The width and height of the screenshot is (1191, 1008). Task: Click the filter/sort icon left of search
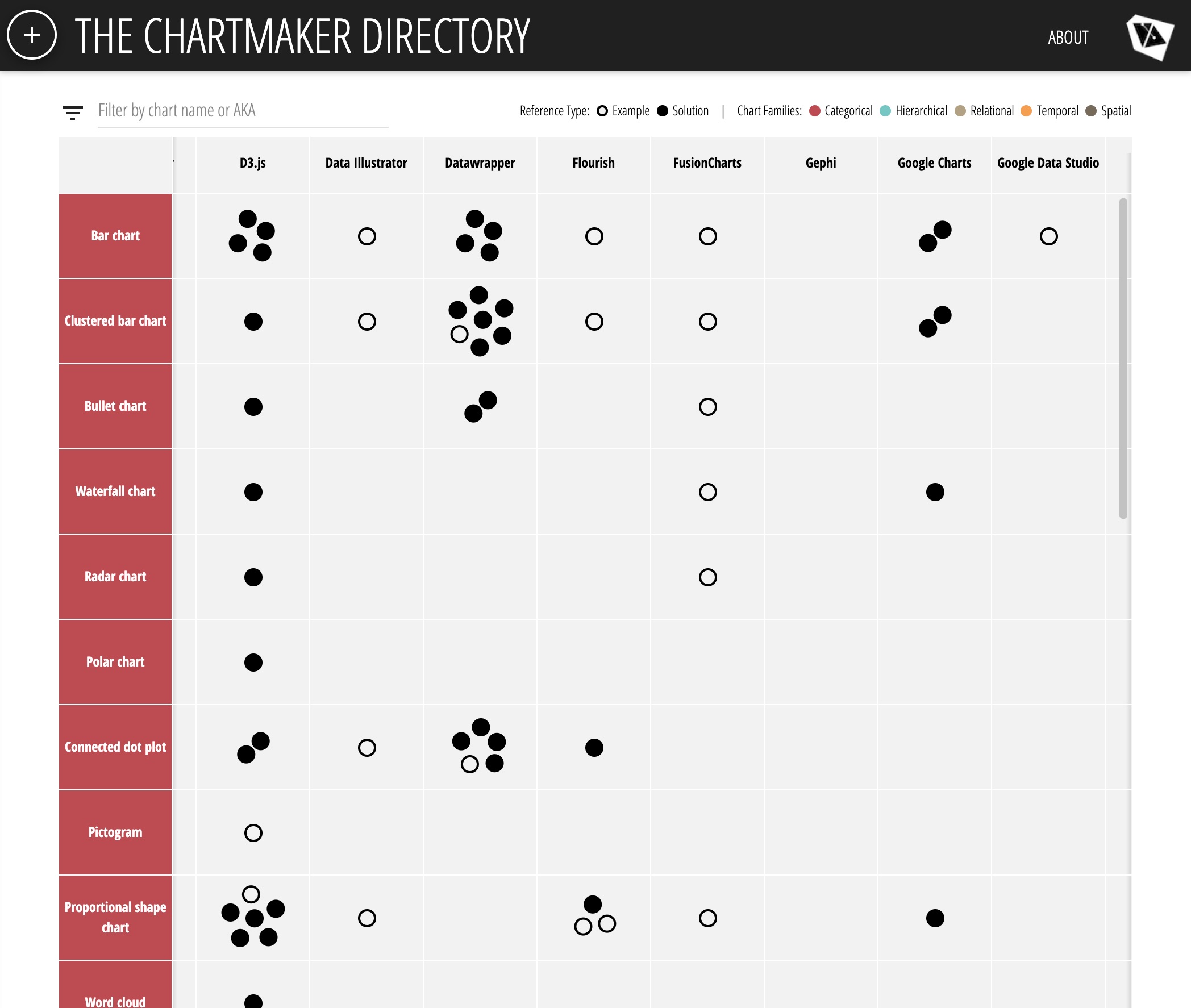(x=74, y=110)
